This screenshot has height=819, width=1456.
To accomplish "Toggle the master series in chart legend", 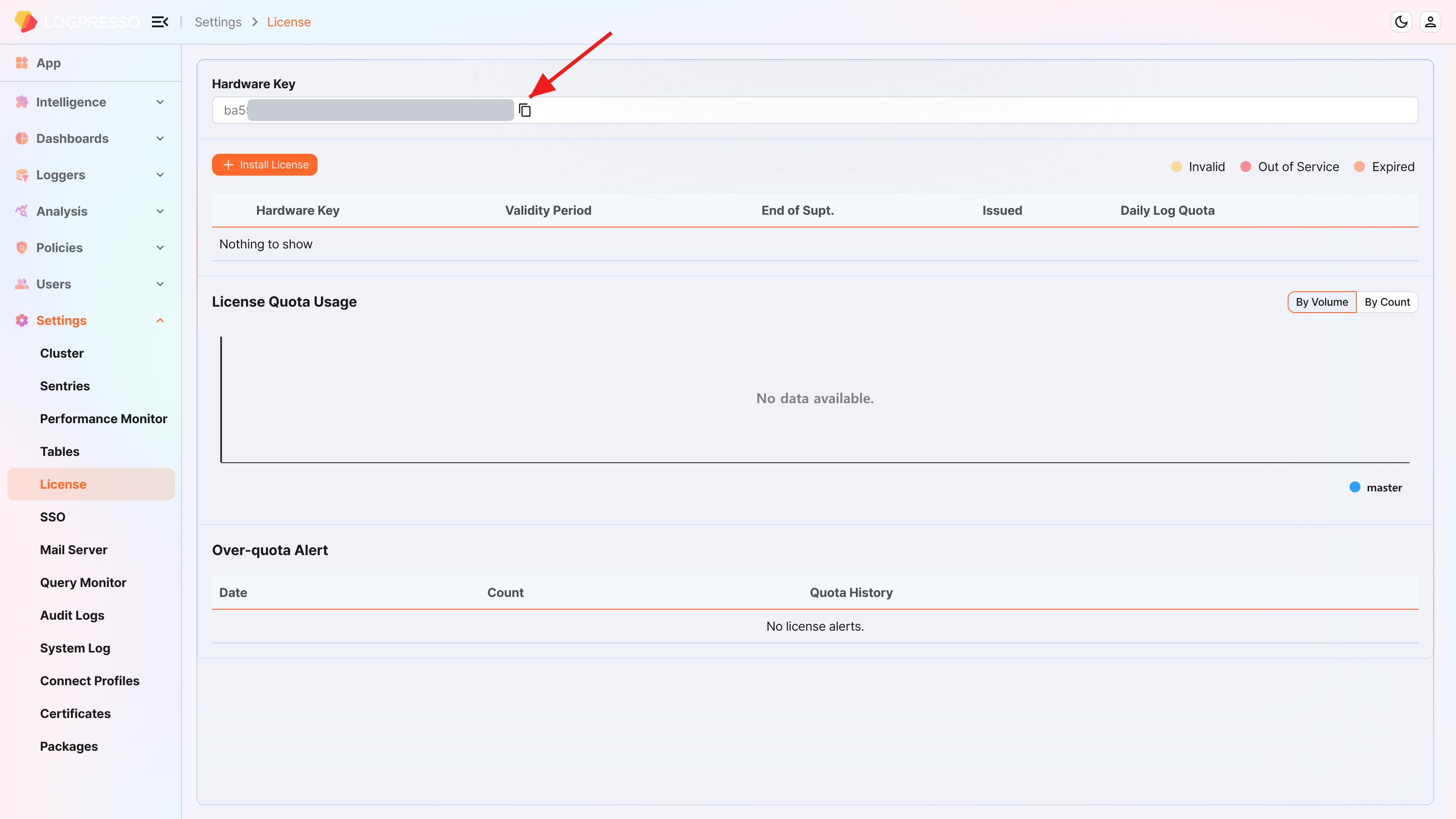I will pyautogui.click(x=1375, y=487).
